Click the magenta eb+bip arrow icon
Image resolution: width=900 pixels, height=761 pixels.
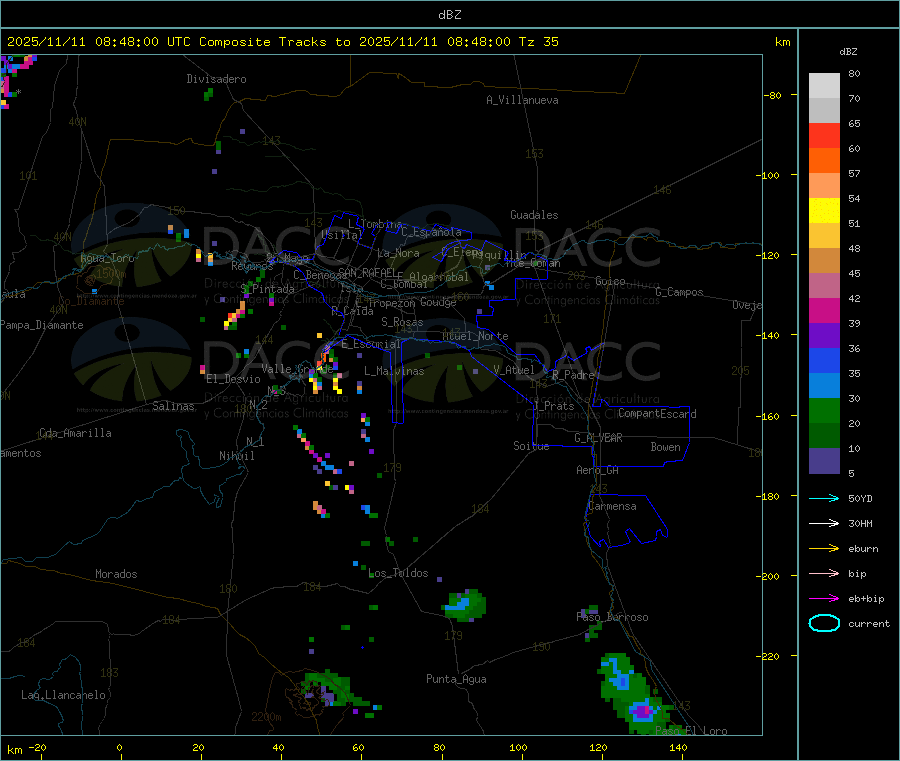coord(824,598)
